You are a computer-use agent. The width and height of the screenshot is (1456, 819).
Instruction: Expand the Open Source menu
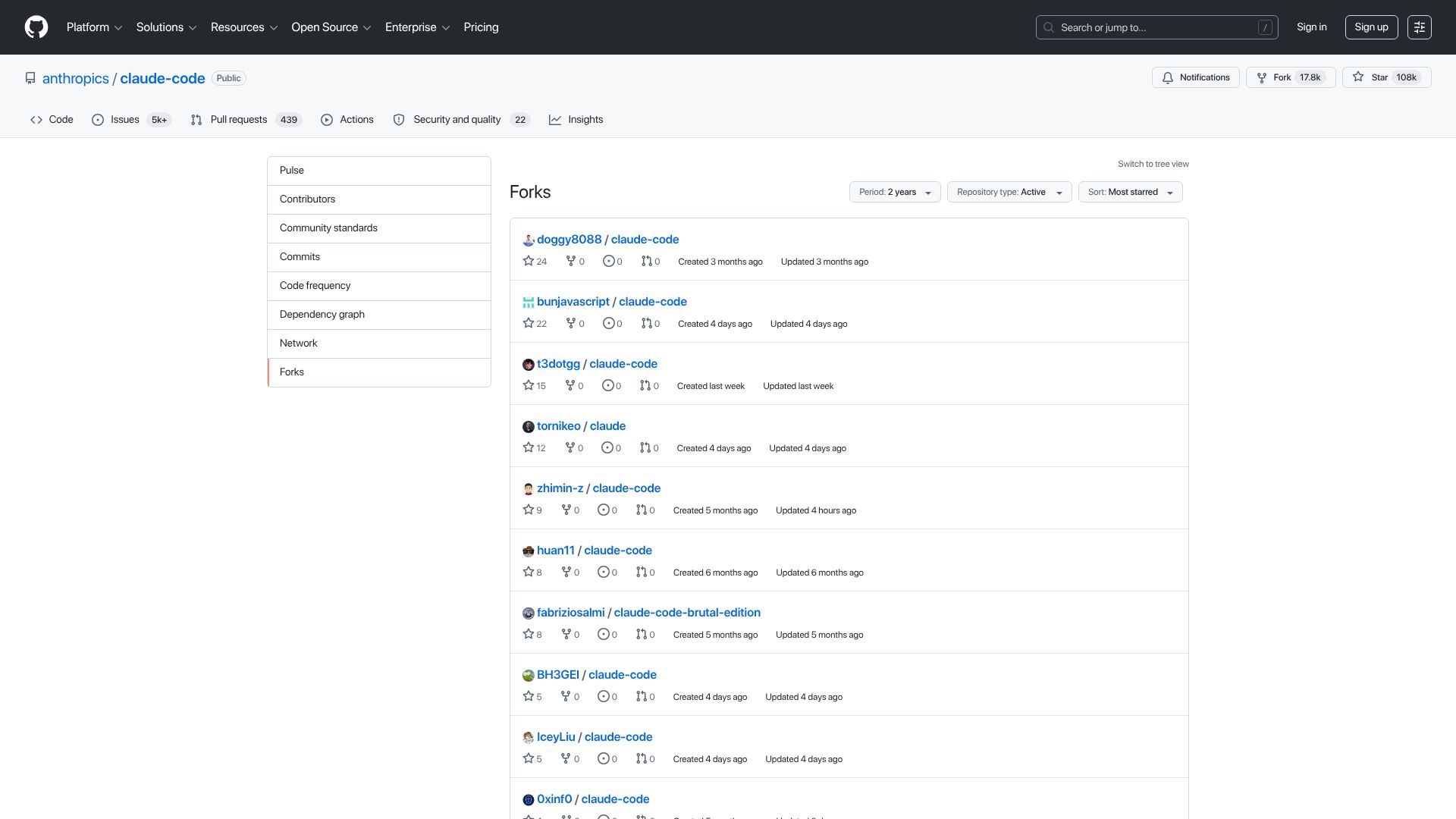click(x=331, y=27)
